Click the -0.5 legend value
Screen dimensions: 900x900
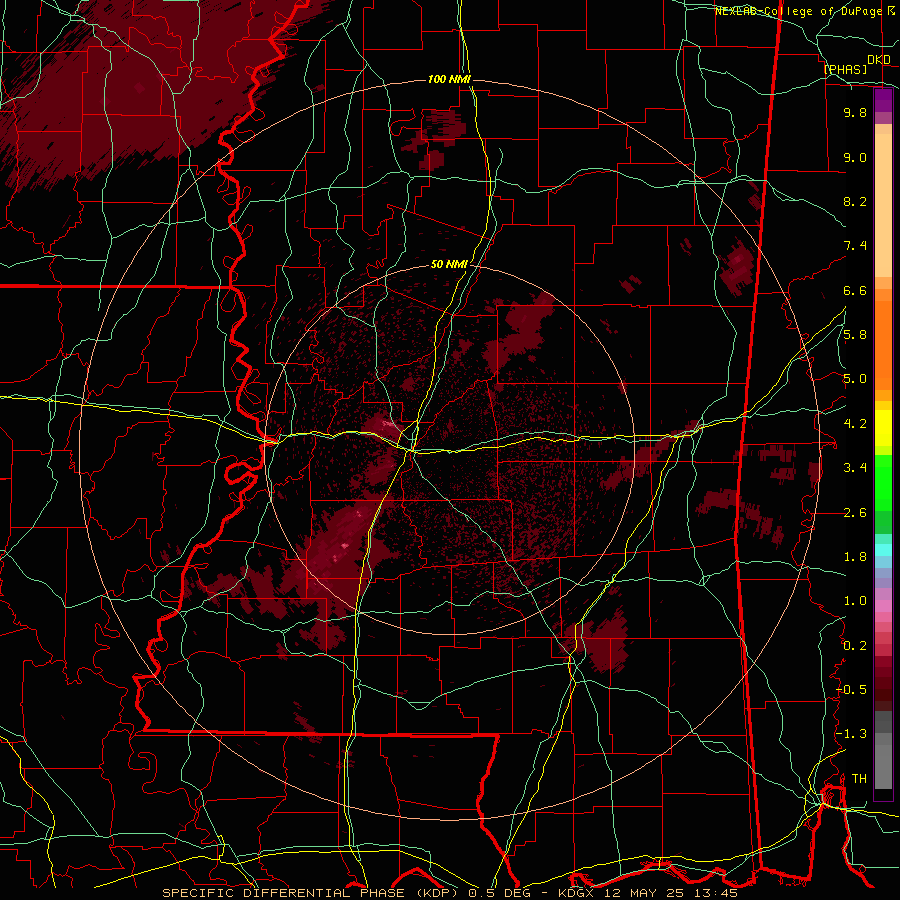pyautogui.click(x=851, y=690)
